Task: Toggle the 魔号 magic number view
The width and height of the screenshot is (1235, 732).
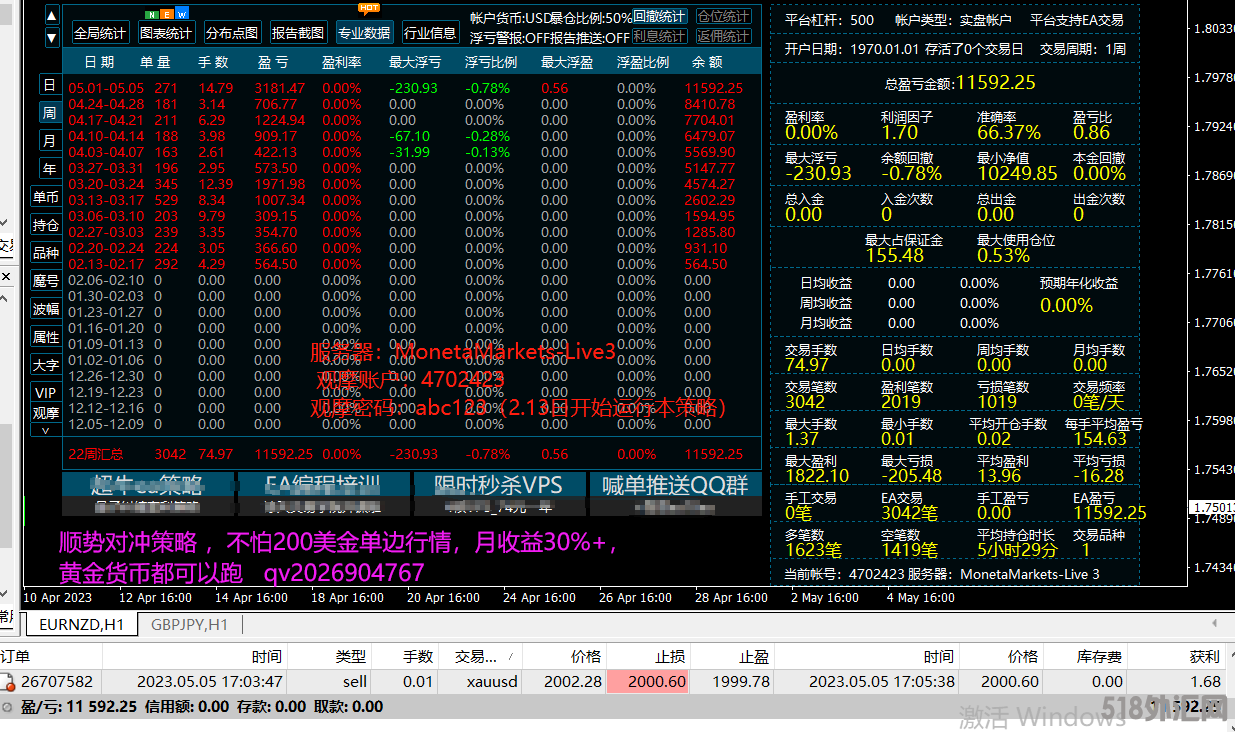Action: pyautogui.click(x=46, y=281)
